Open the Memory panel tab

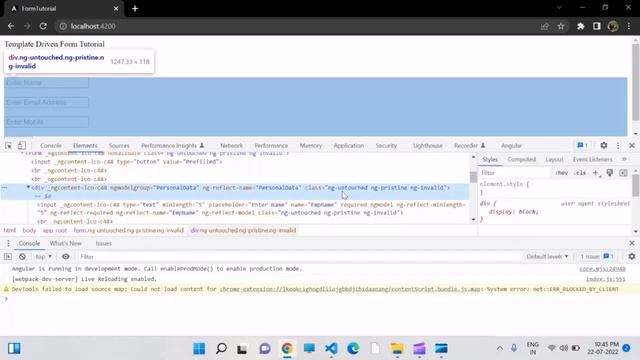click(x=311, y=145)
